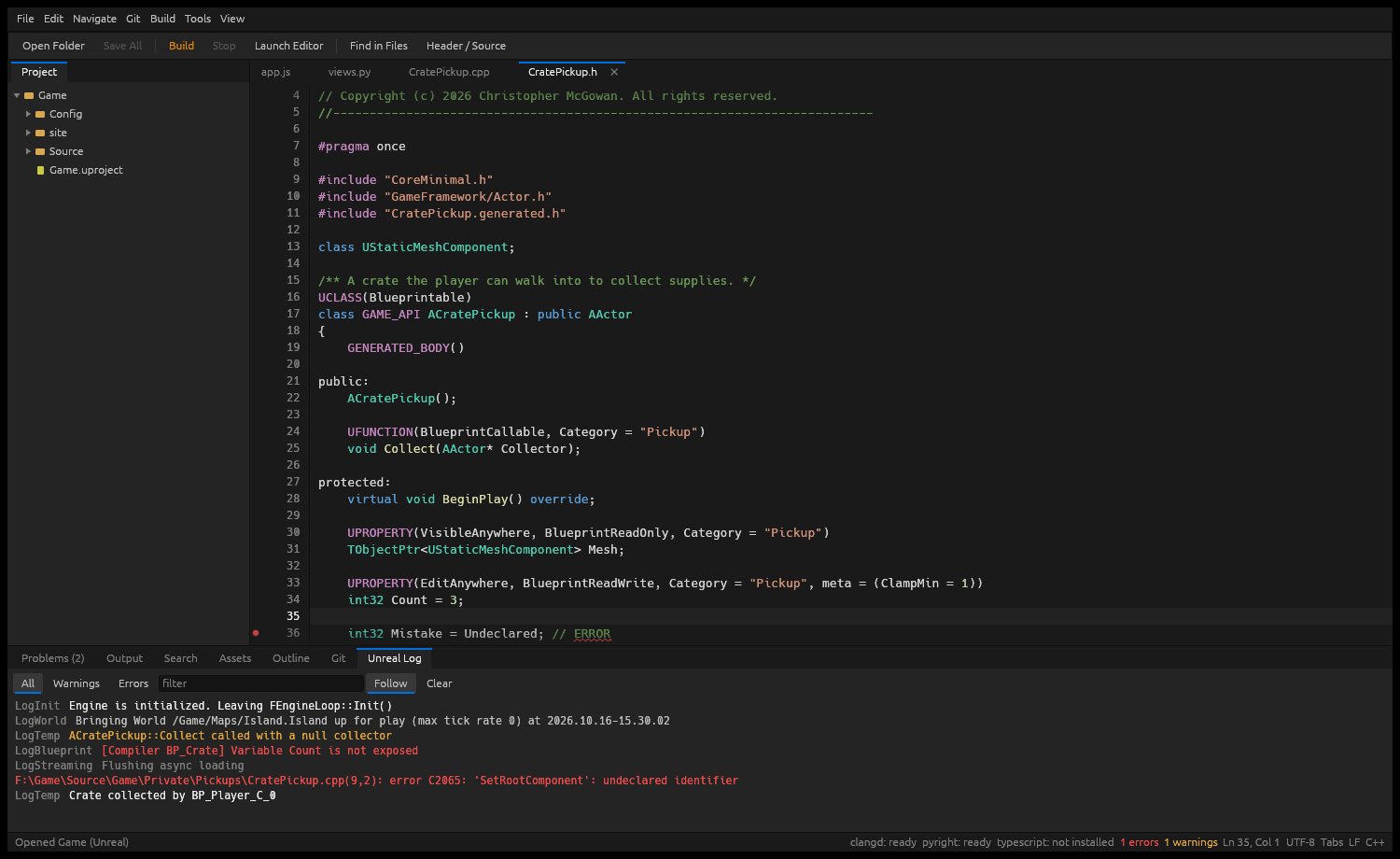The height and width of the screenshot is (859, 1400).
Task: Expand the Source folder
Action: (x=28, y=151)
